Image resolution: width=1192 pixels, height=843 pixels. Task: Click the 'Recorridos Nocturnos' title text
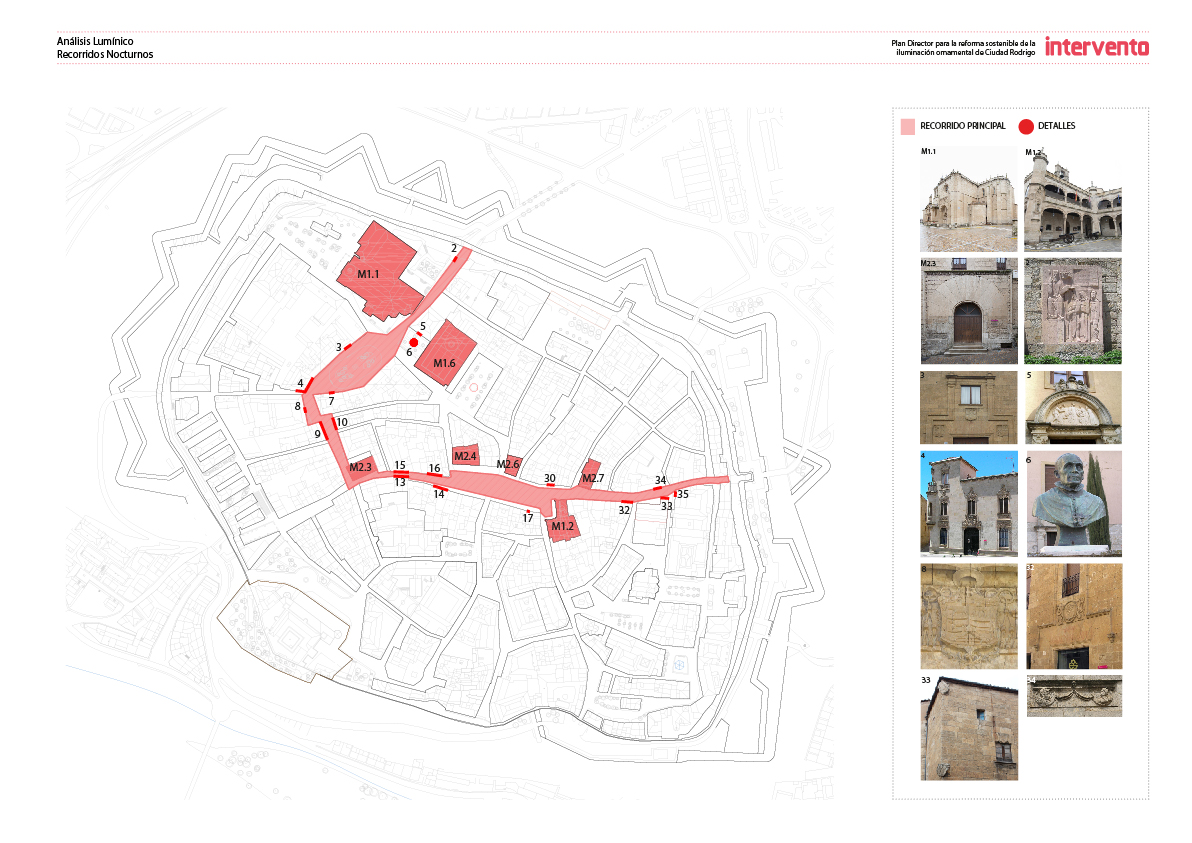(105, 54)
